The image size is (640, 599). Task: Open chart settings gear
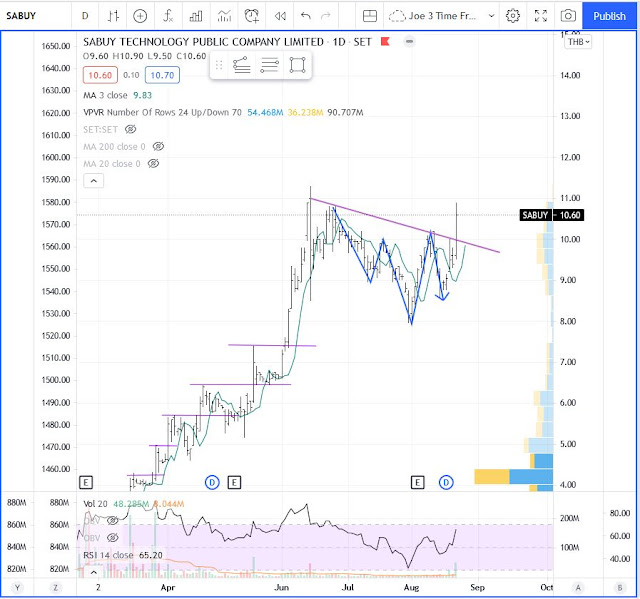point(513,16)
